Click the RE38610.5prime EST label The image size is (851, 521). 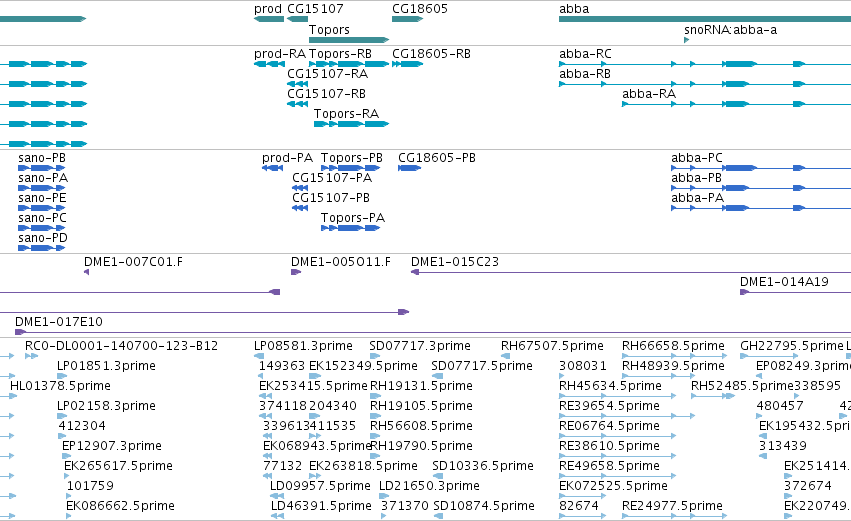click(609, 447)
